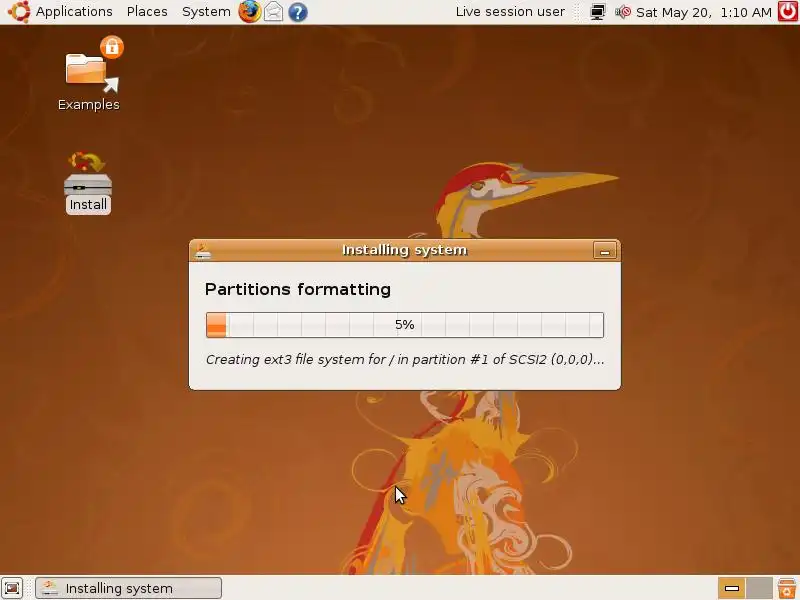Open the Places menu
Screen dimensions: 800x600
point(147,12)
